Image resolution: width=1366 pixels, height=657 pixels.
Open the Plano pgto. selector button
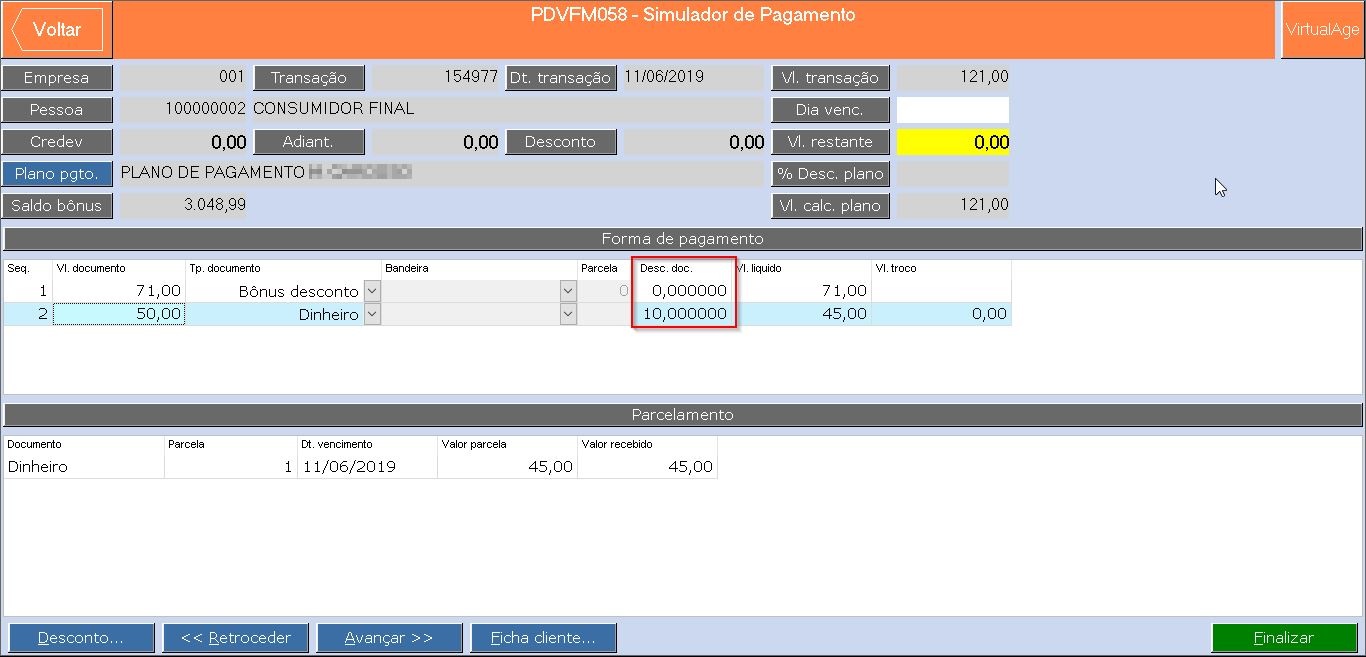point(57,174)
